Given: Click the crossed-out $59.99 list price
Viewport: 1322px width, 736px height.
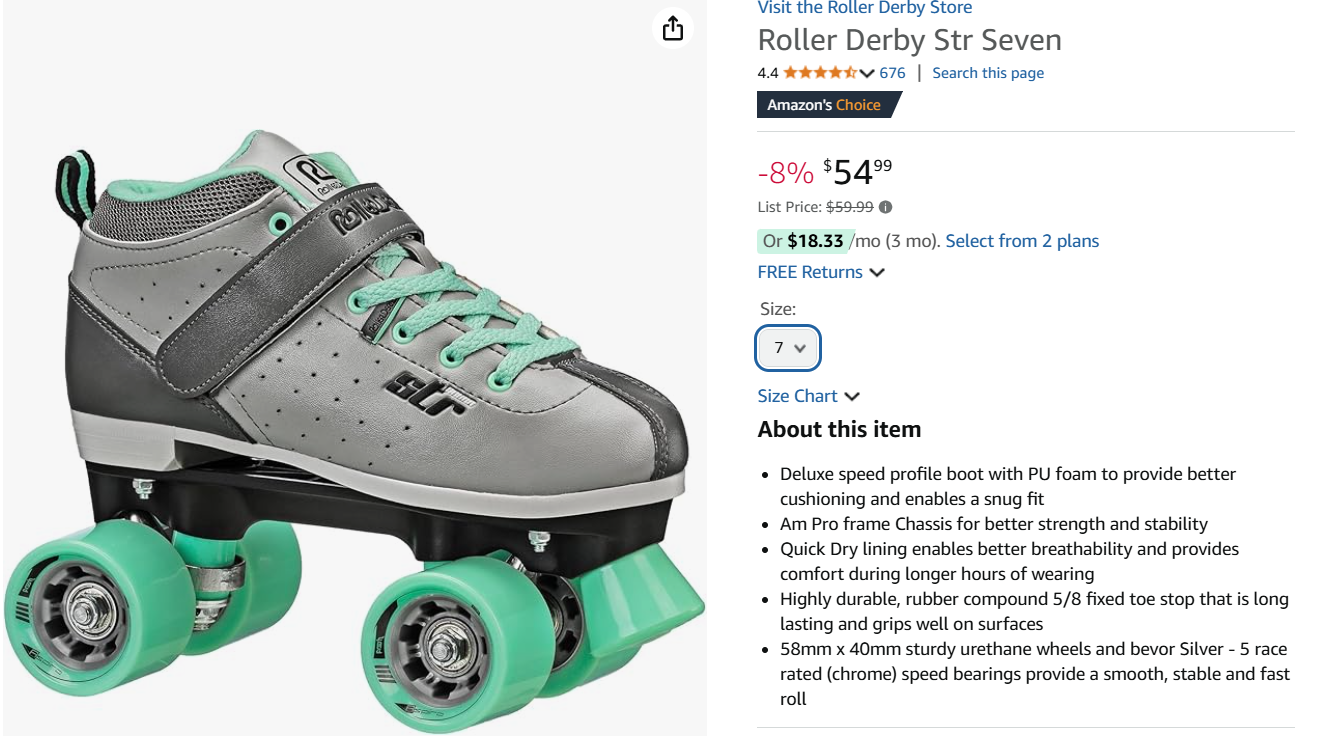Looking at the screenshot, I should pyautogui.click(x=850, y=207).
